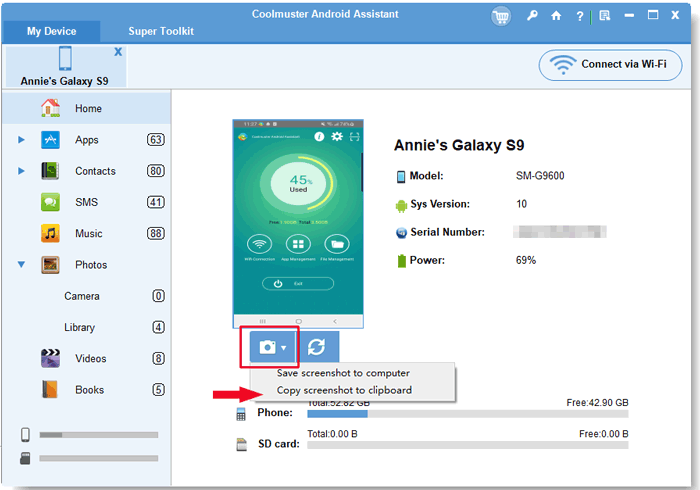This screenshot has width=700, height=490.
Task: Click the blurred Serial Number value
Action: [560, 232]
